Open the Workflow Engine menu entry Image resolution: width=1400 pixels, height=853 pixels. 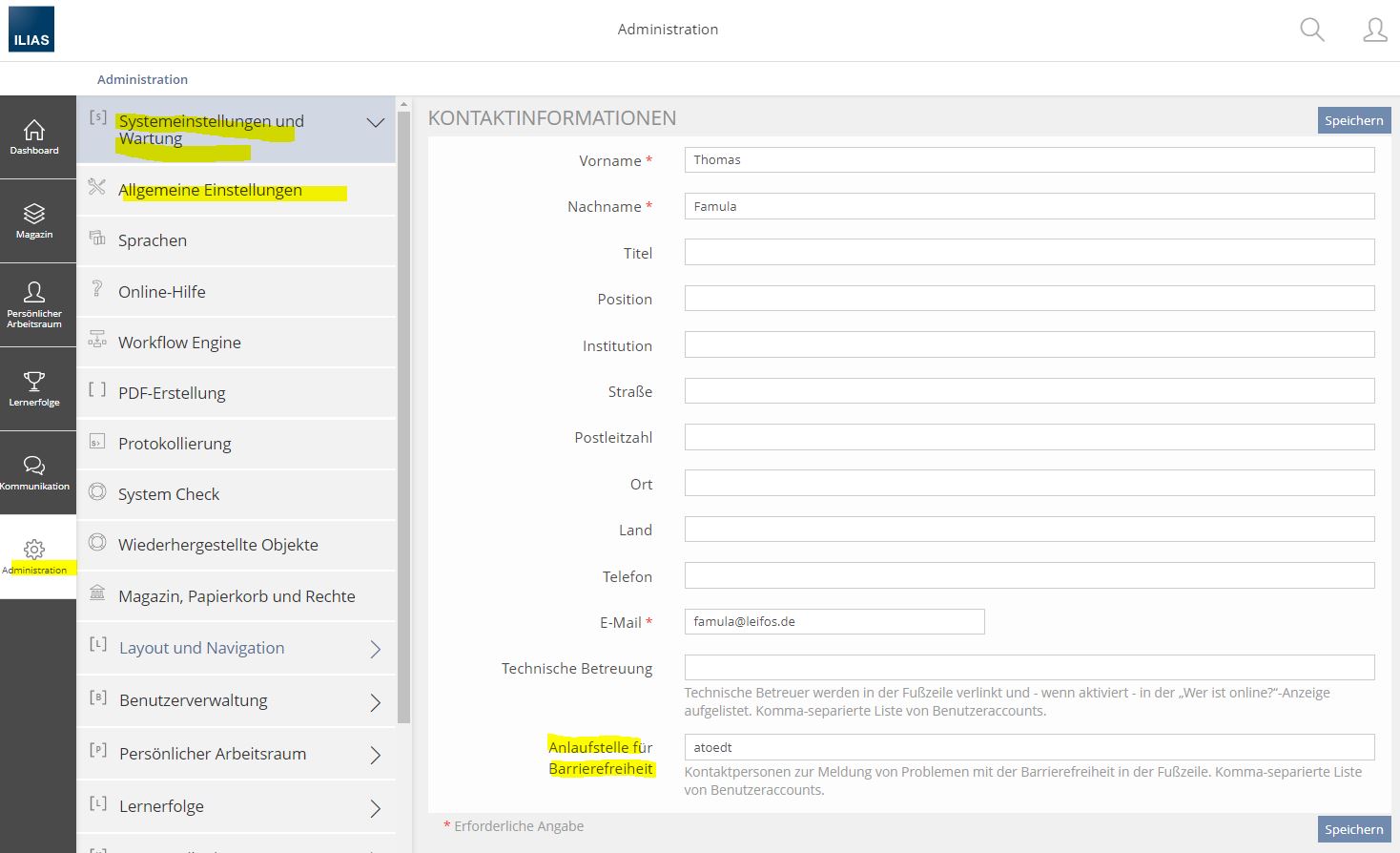[179, 343]
